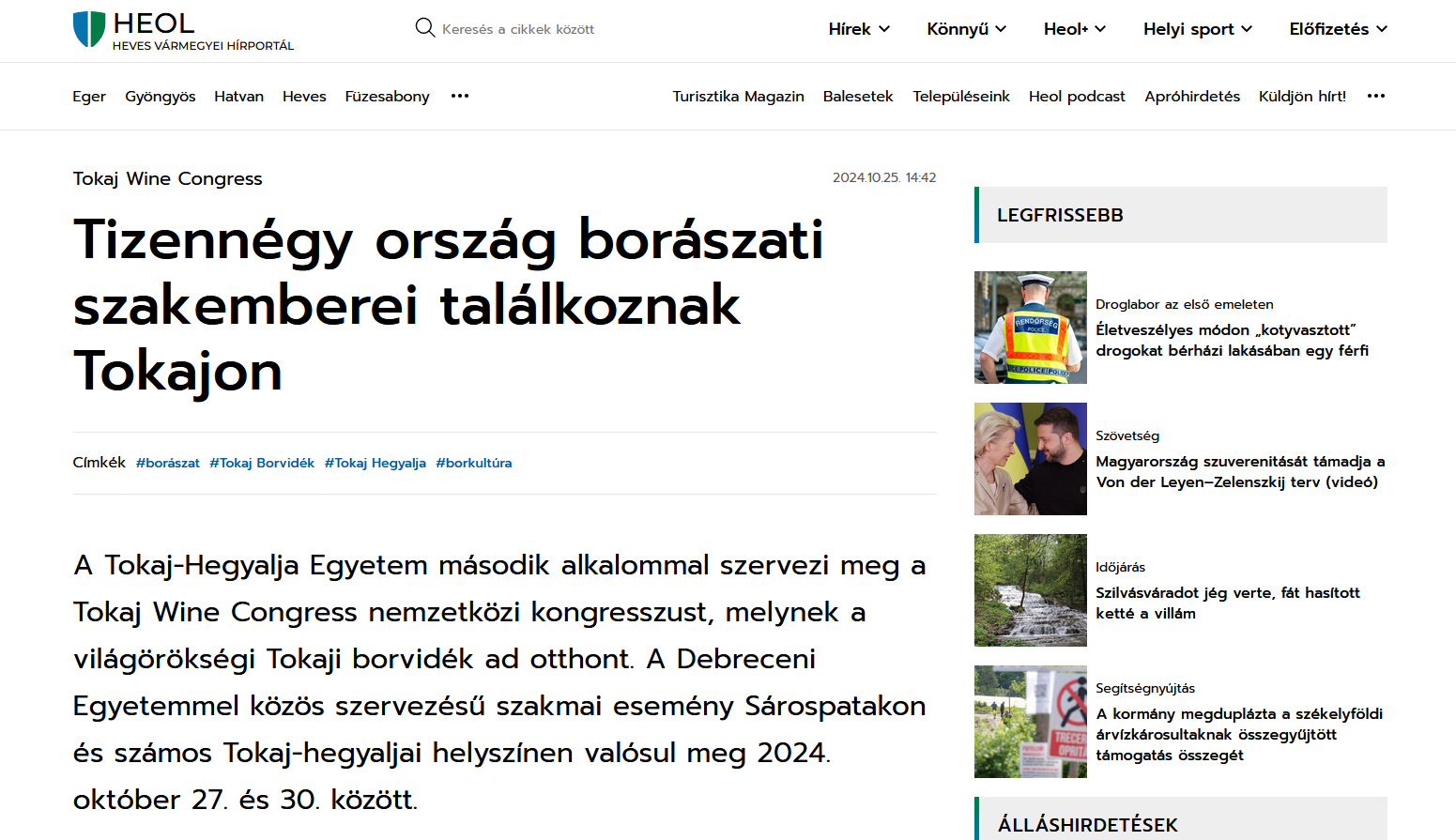This screenshot has width=1456, height=840.
Task: Click the search magnifier icon
Action: 425,28
